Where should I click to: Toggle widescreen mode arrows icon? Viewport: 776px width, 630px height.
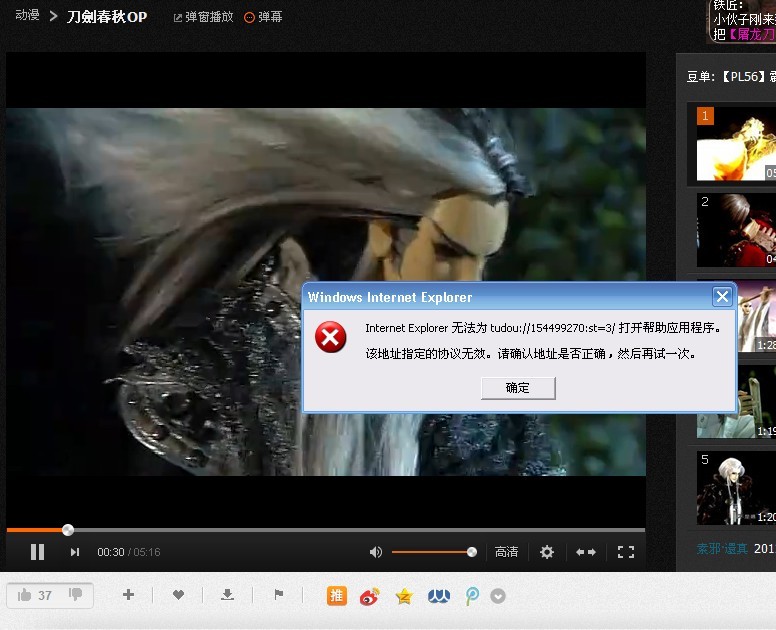coord(586,552)
